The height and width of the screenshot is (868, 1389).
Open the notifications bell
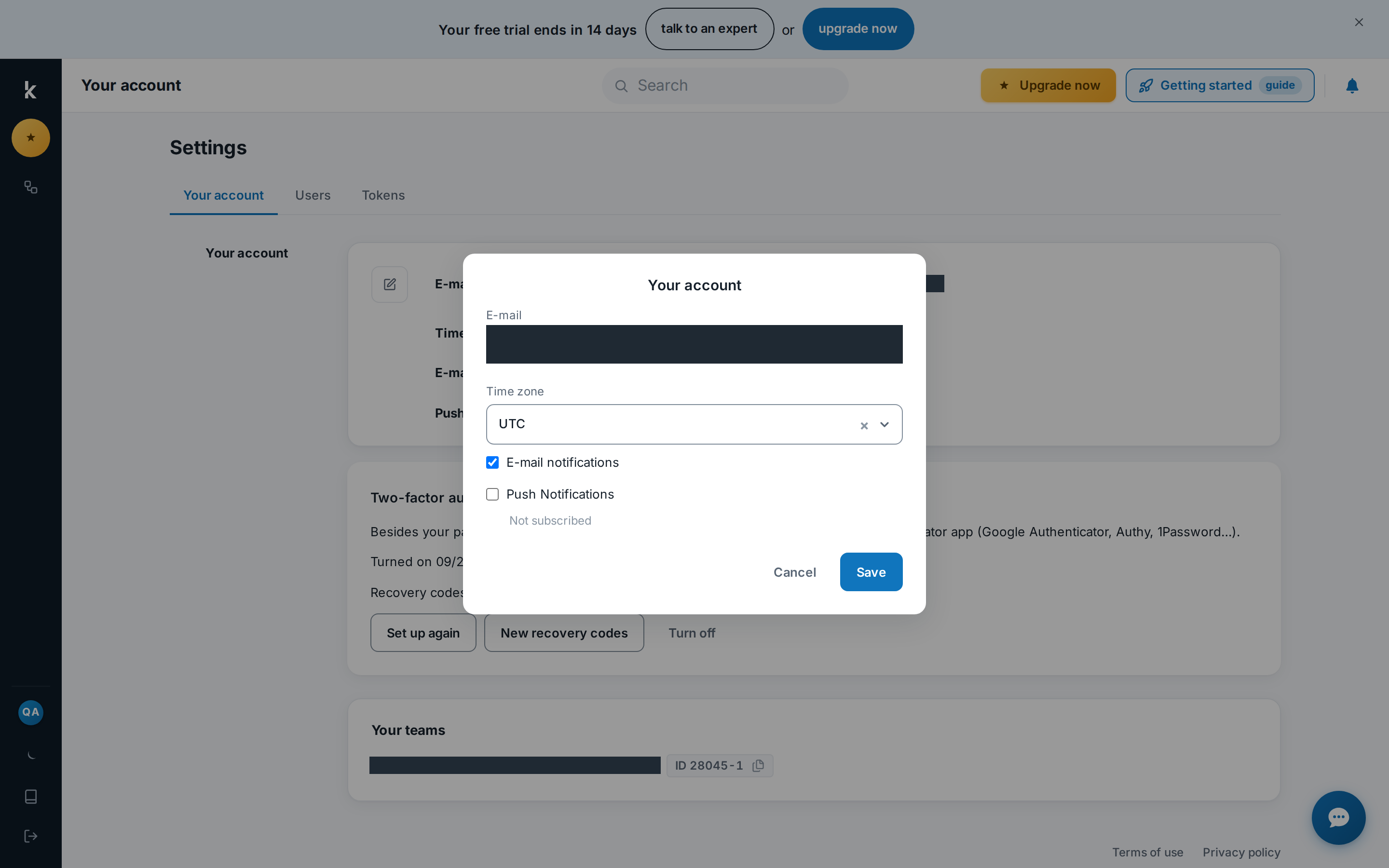click(1352, 85)
